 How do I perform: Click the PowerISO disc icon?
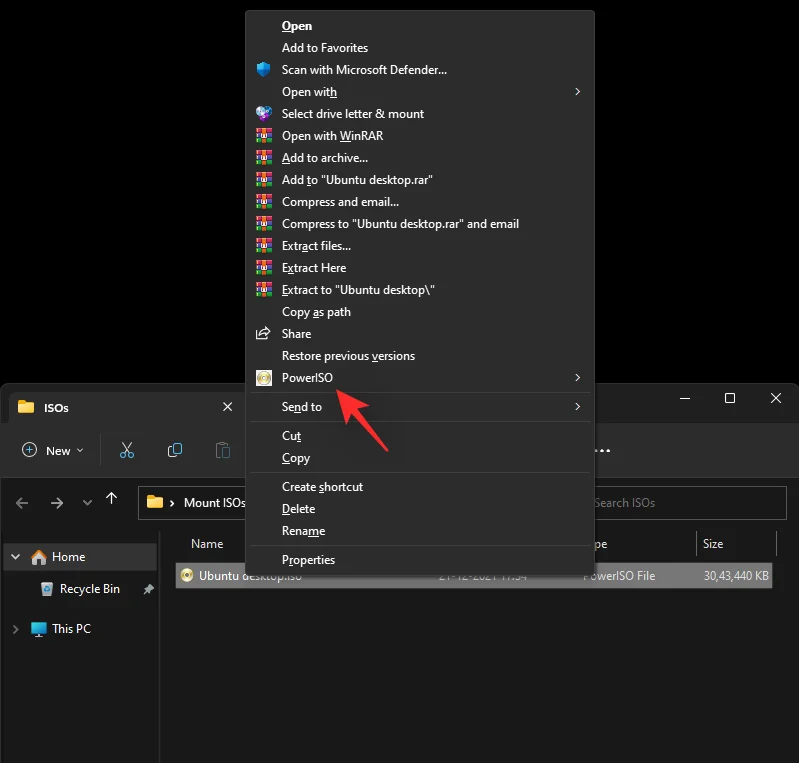[x=263, y=378]
